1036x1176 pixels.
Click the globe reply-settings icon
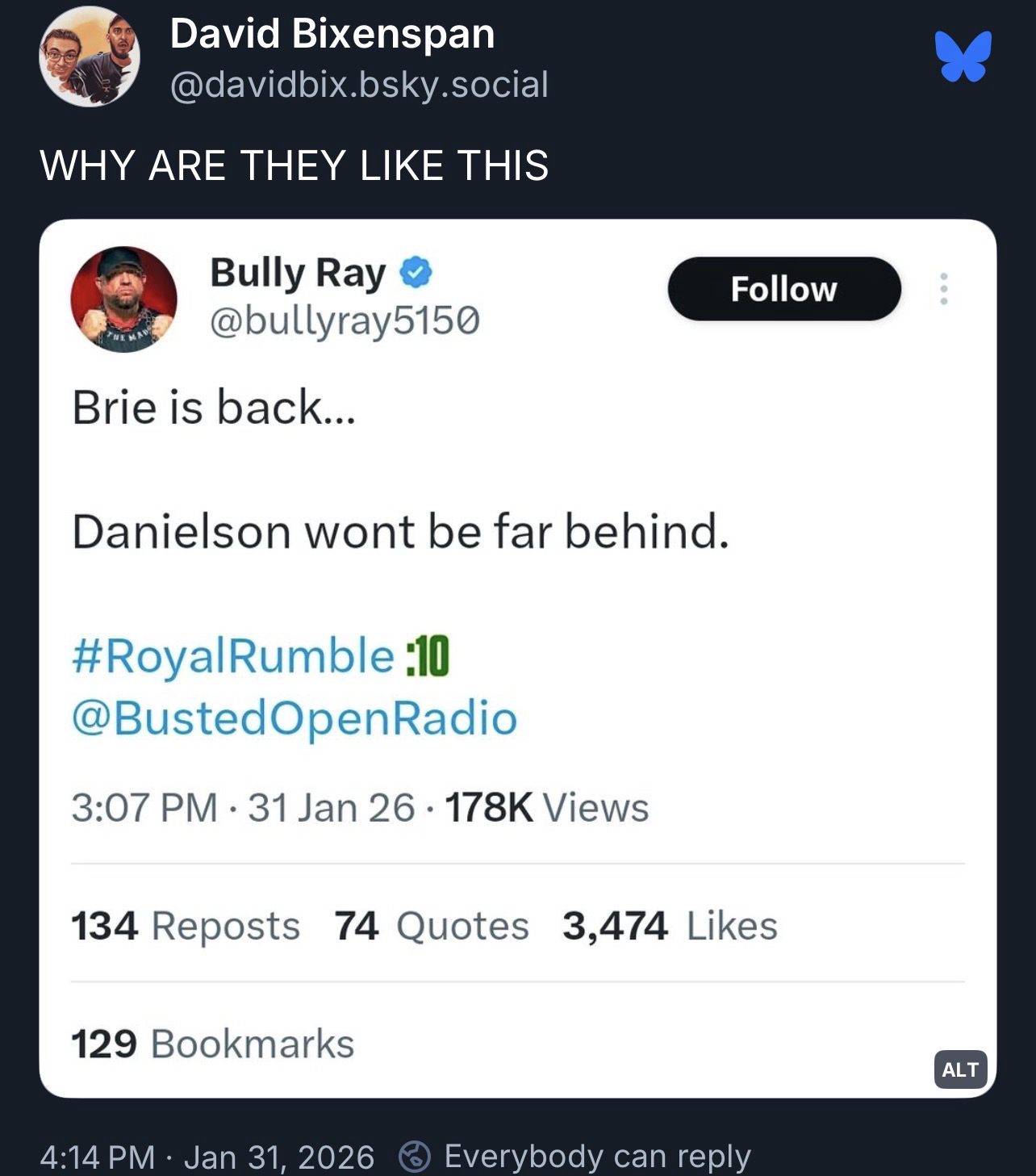[x=416, y=1157]
